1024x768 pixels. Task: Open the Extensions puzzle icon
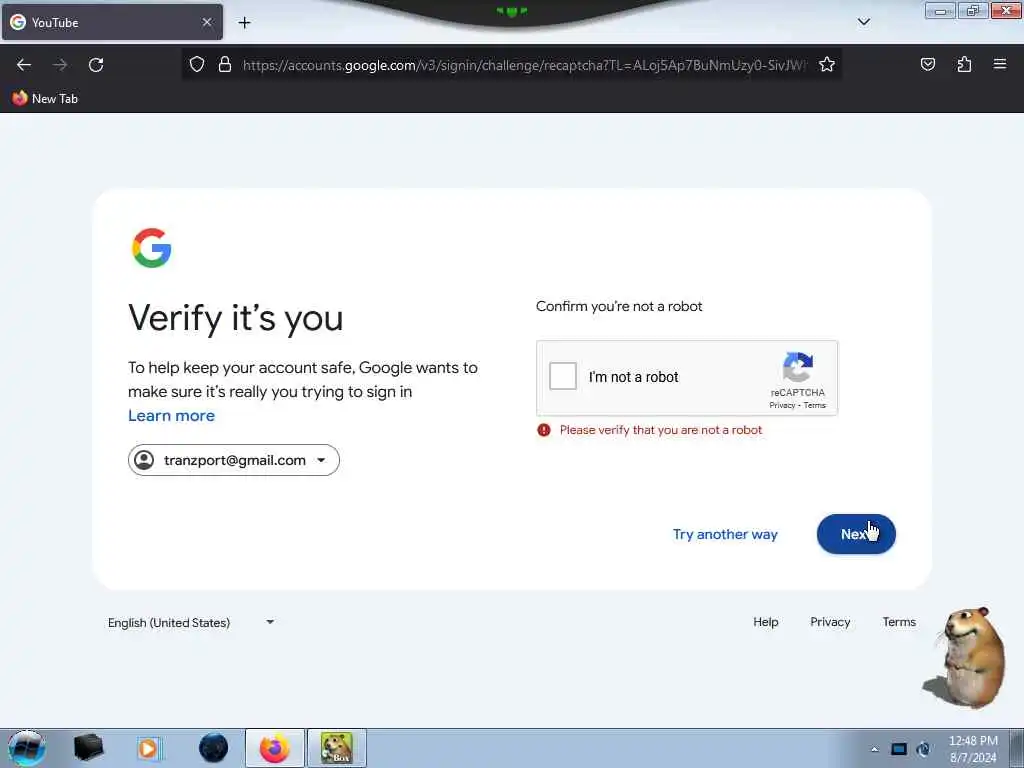click(964, 64)
